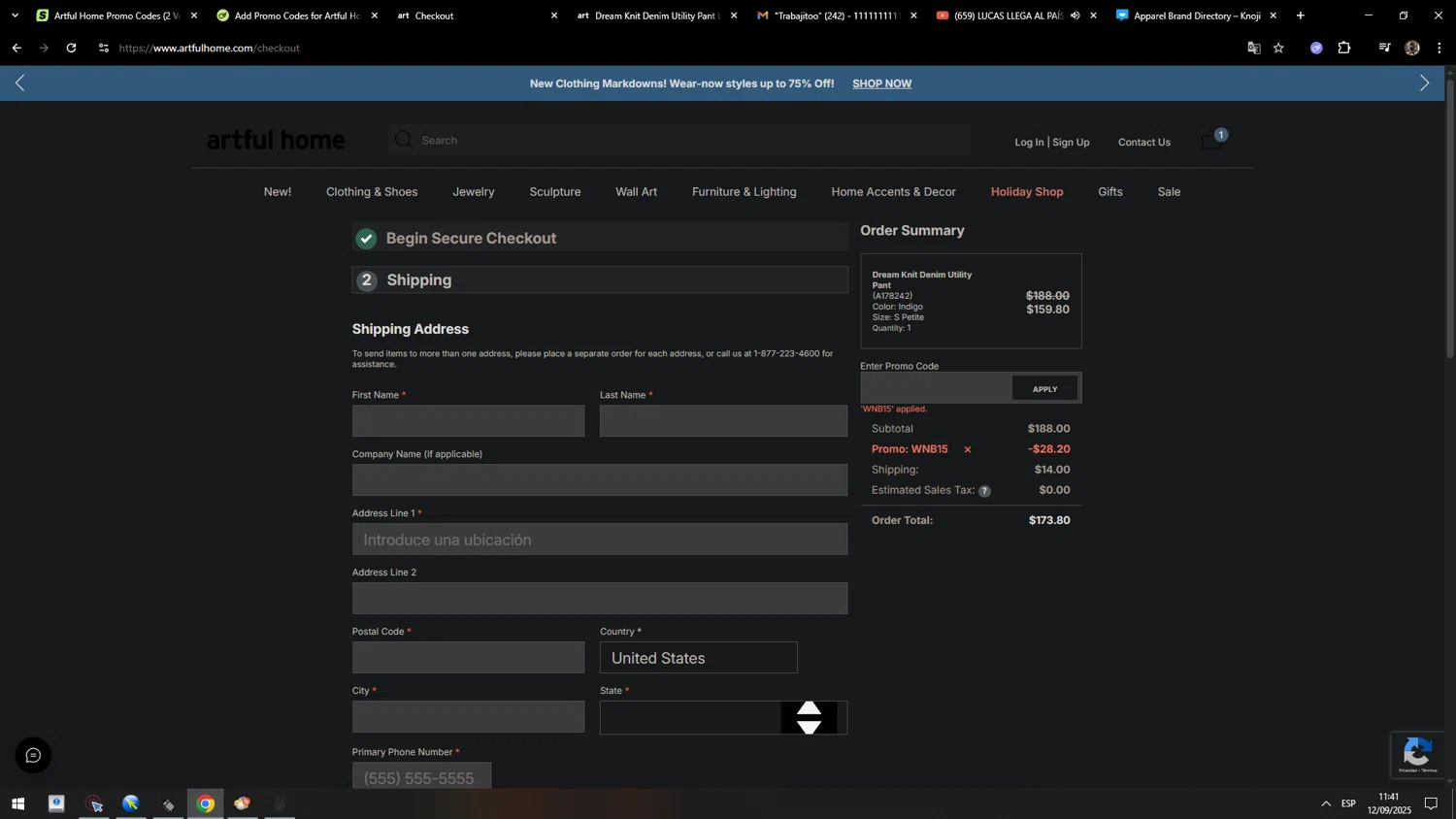Image resolution: width=1456 pixels, height=819 pixels.
Task: View site information icon in address bar
Action: pyautogui.click(x=104, y=48)
